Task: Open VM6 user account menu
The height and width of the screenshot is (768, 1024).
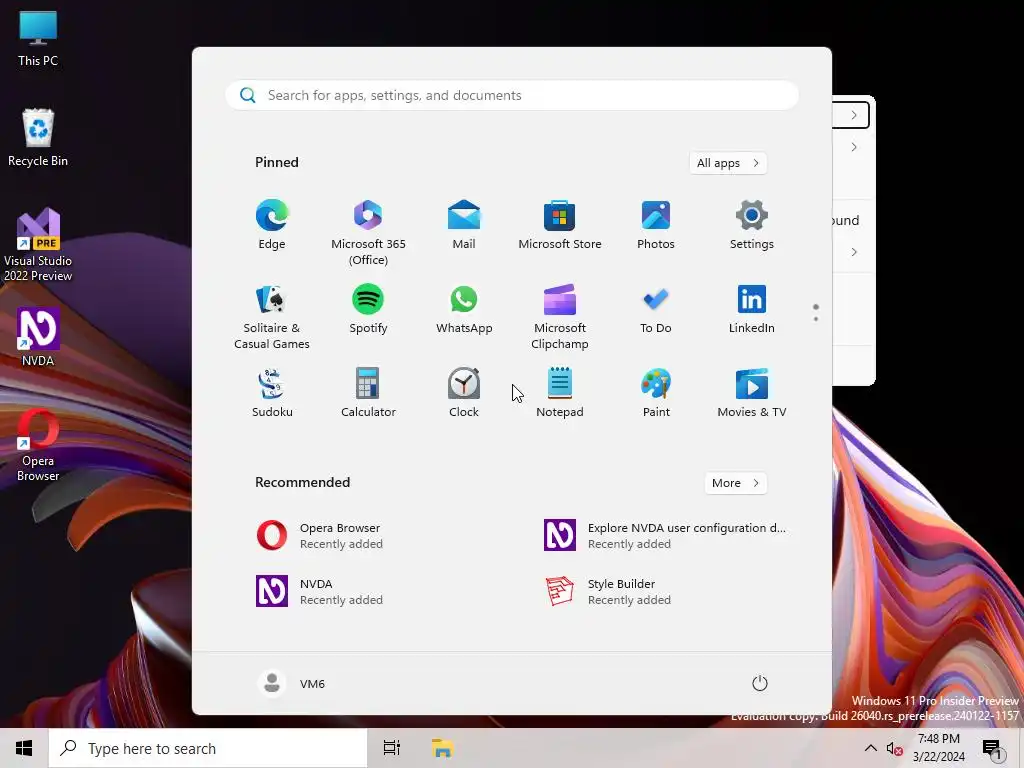Action: (x=292, y=683)
